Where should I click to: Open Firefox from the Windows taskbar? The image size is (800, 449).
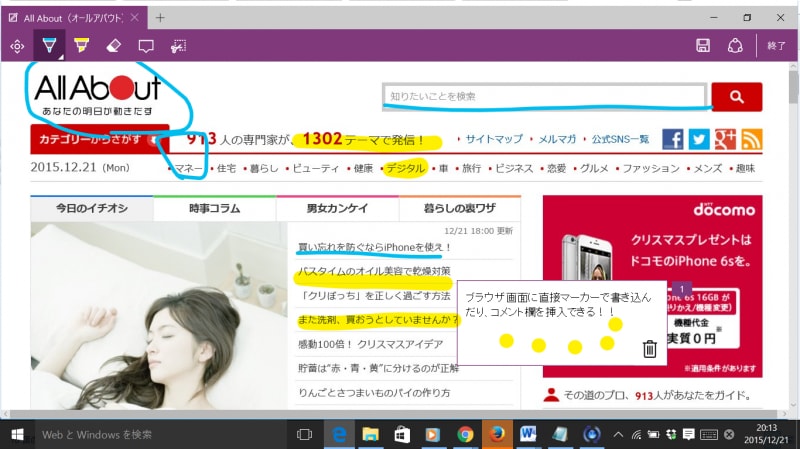[497, 434]
